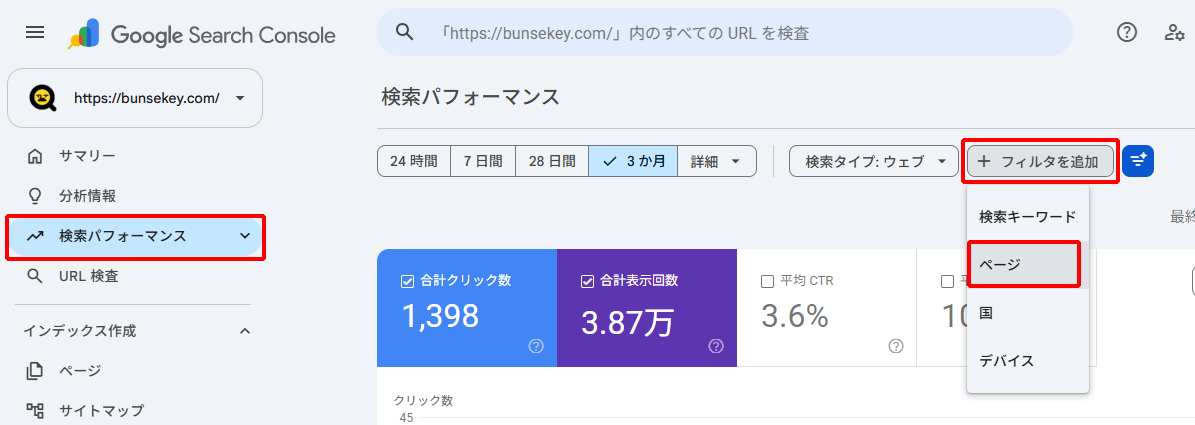Screen dimensions: 1195x425
Task: Select the 3 か月 date range
Action: (633, 161)
